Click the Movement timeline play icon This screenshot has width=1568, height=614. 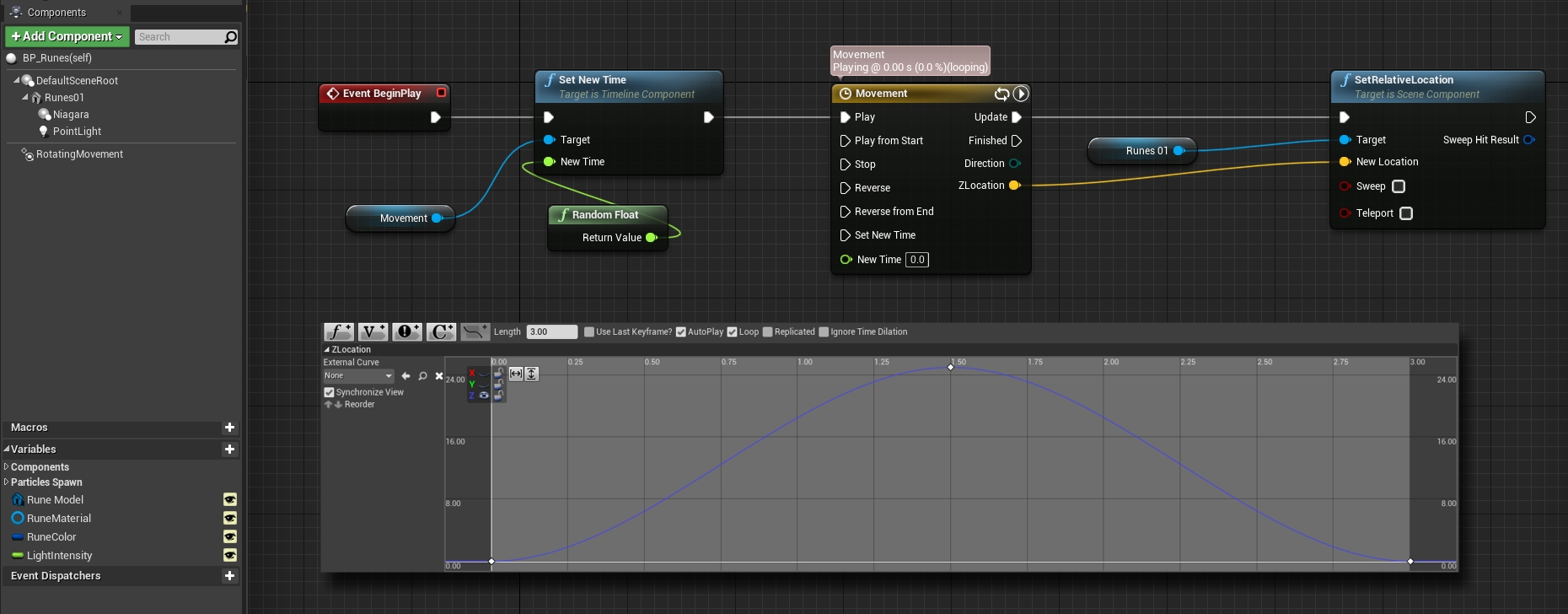click(x=1021, y=94)
